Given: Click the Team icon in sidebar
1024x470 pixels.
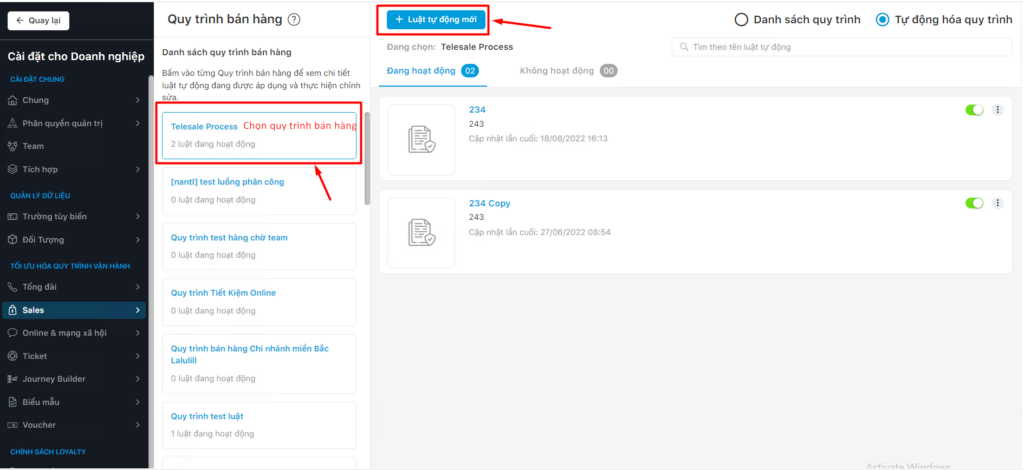Looking at the screenshot, I should [12, 146].
